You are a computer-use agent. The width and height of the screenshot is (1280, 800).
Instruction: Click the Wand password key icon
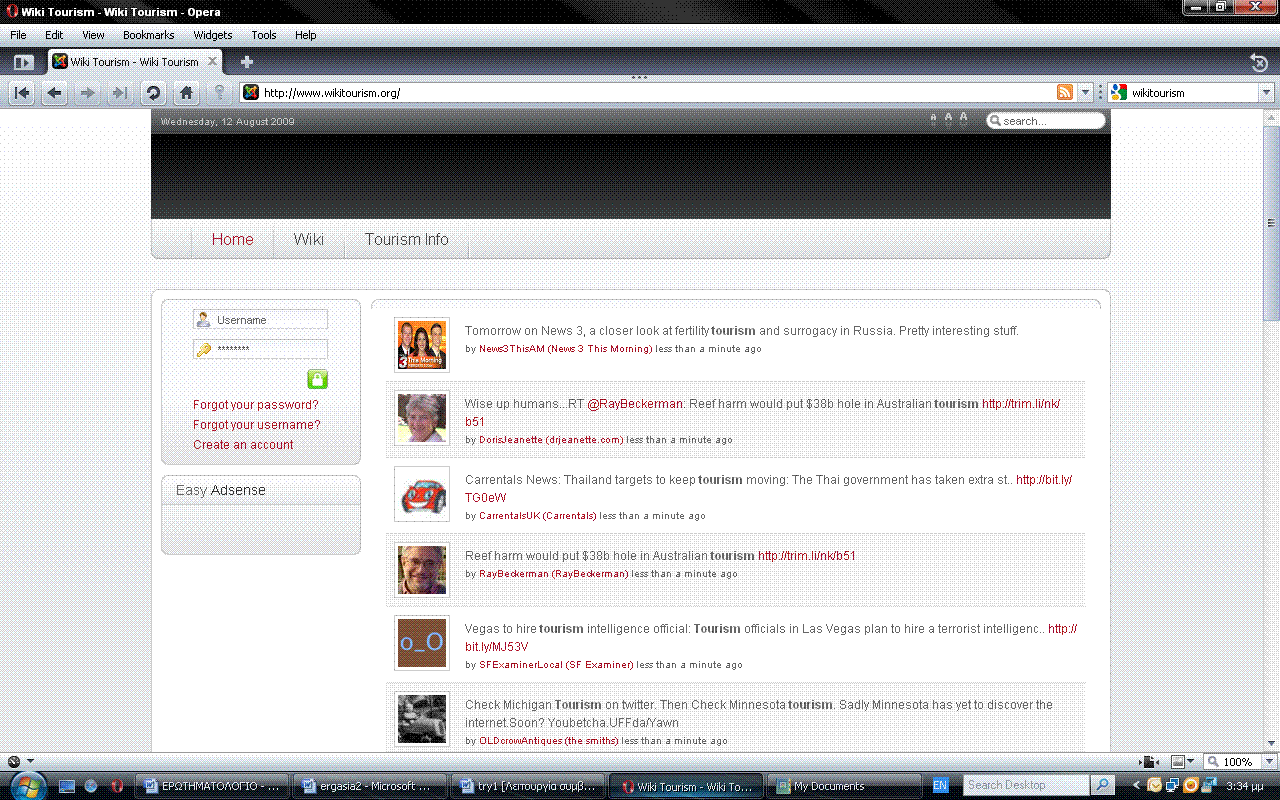pos(219,93)
